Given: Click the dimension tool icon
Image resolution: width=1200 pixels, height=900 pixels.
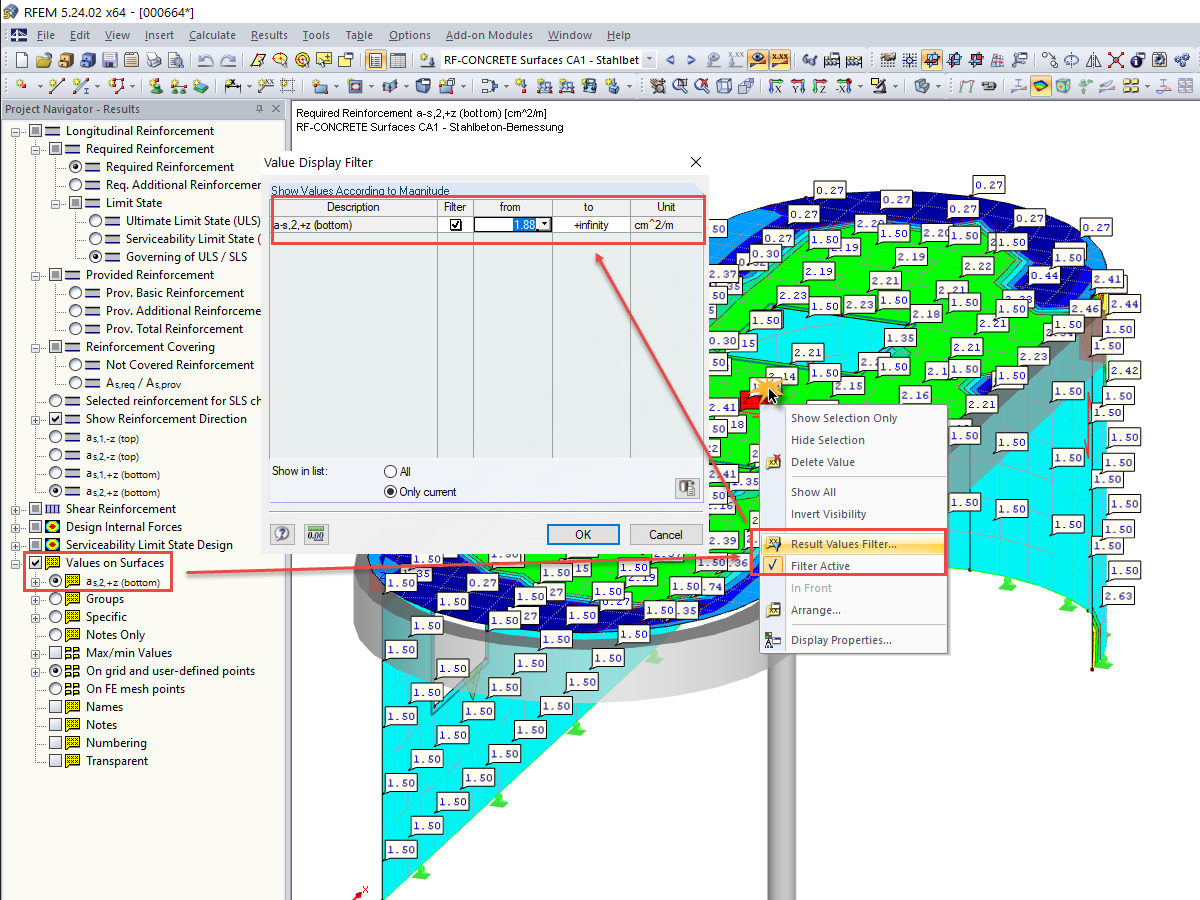Looking at the screenshot, I should tap(232, 86).
